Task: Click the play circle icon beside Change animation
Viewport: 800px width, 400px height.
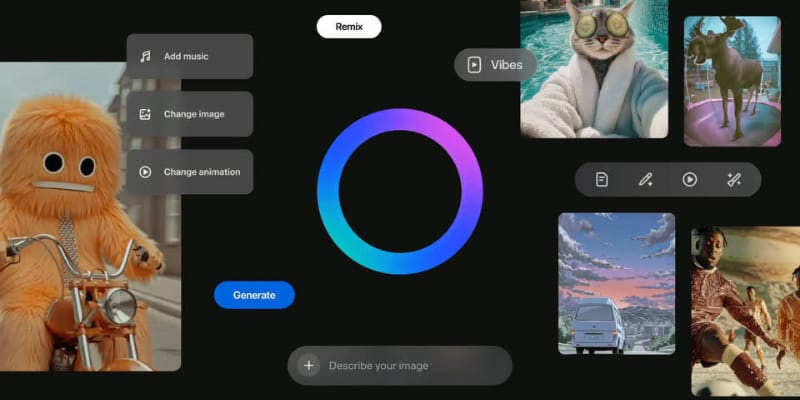Action: pyautogui.click(x=145, y=172)
